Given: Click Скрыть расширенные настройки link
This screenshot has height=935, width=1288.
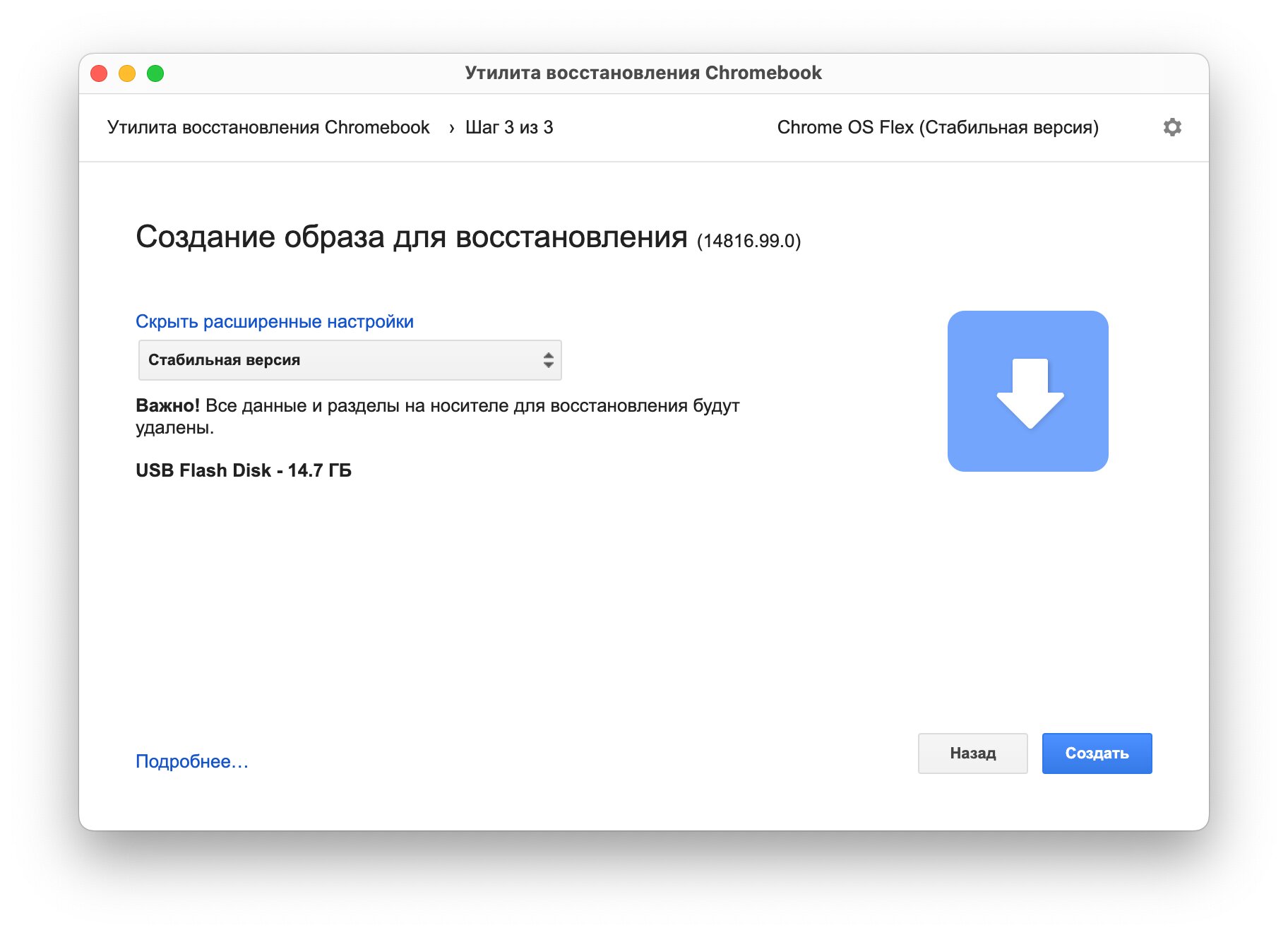Looking at the screenshot, I should [275, 321].
